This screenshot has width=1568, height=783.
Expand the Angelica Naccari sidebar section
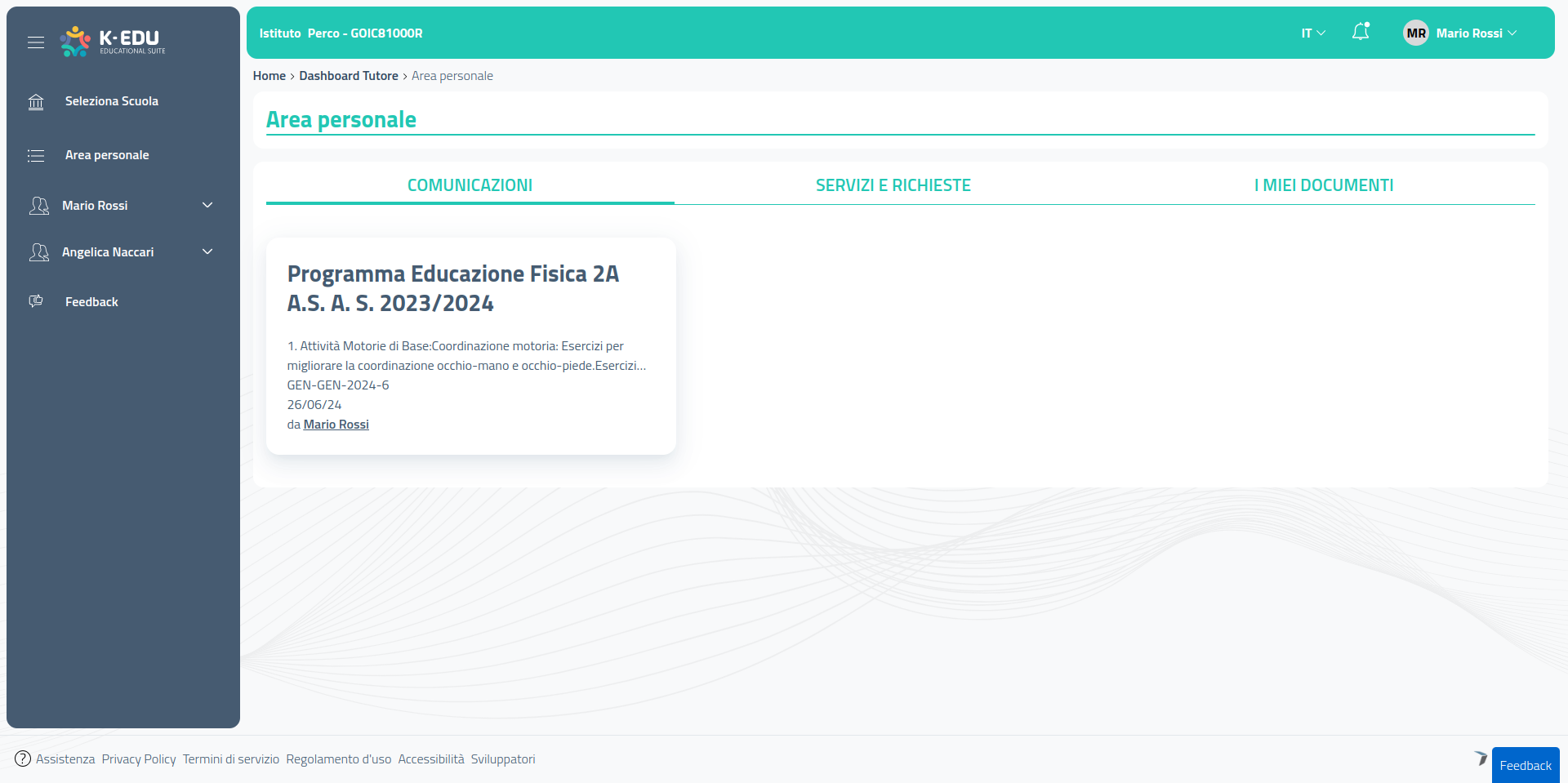207,252
